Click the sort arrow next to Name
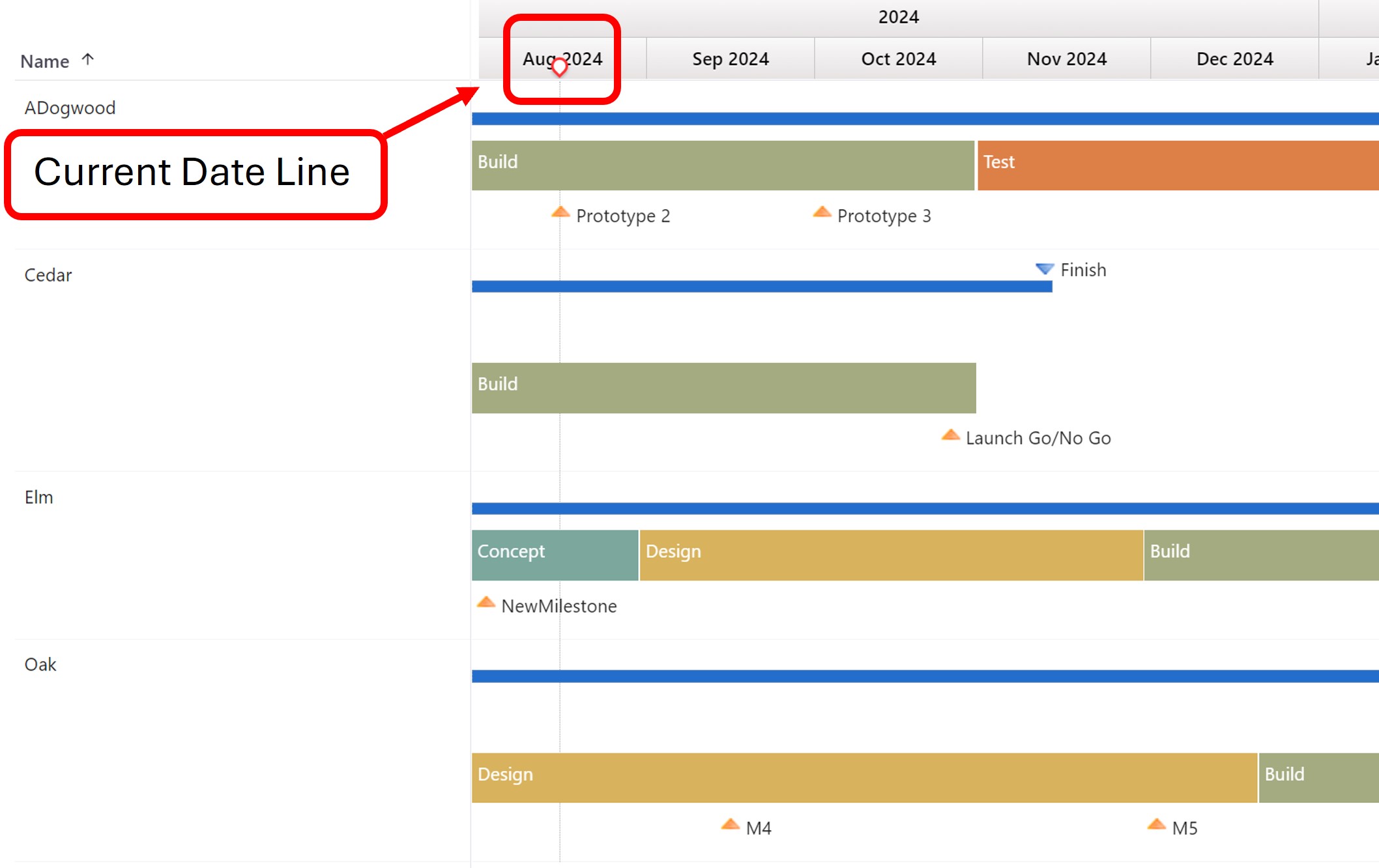Viewport: 1379px width, 868px height. pos(89,59)
